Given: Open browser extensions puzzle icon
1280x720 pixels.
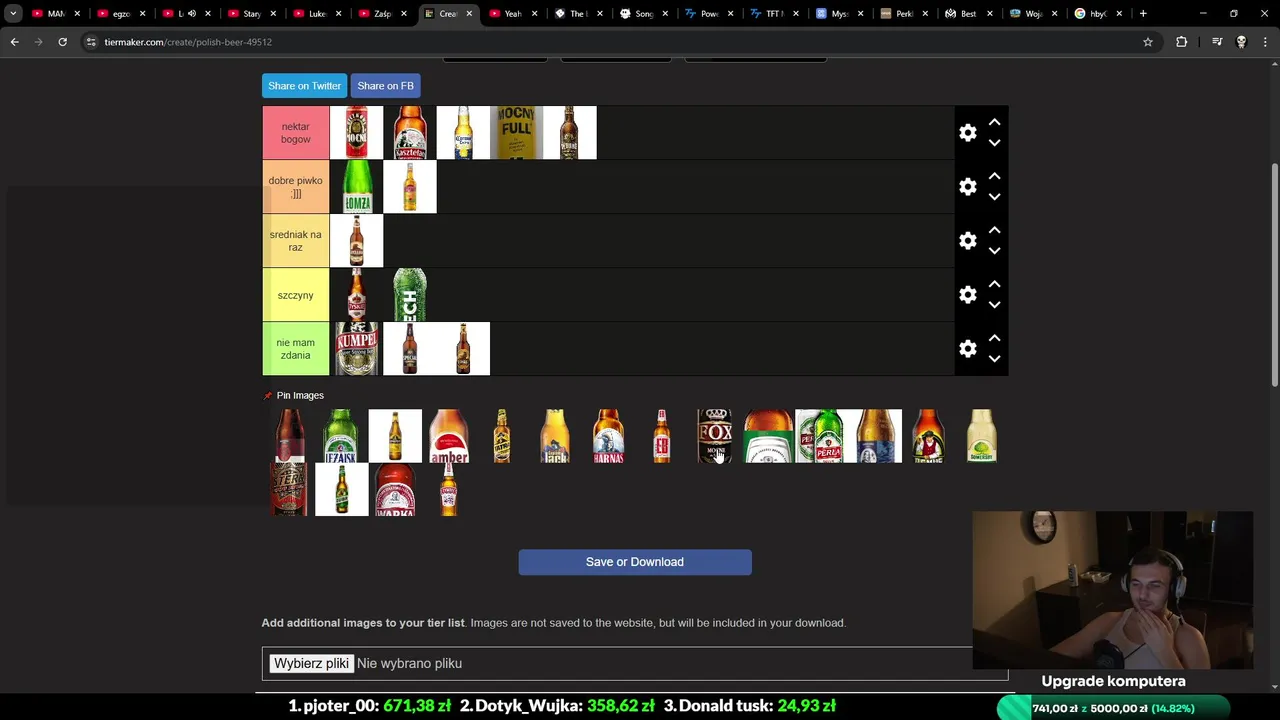Looking at the screenshot, I should pos(1182,42).
